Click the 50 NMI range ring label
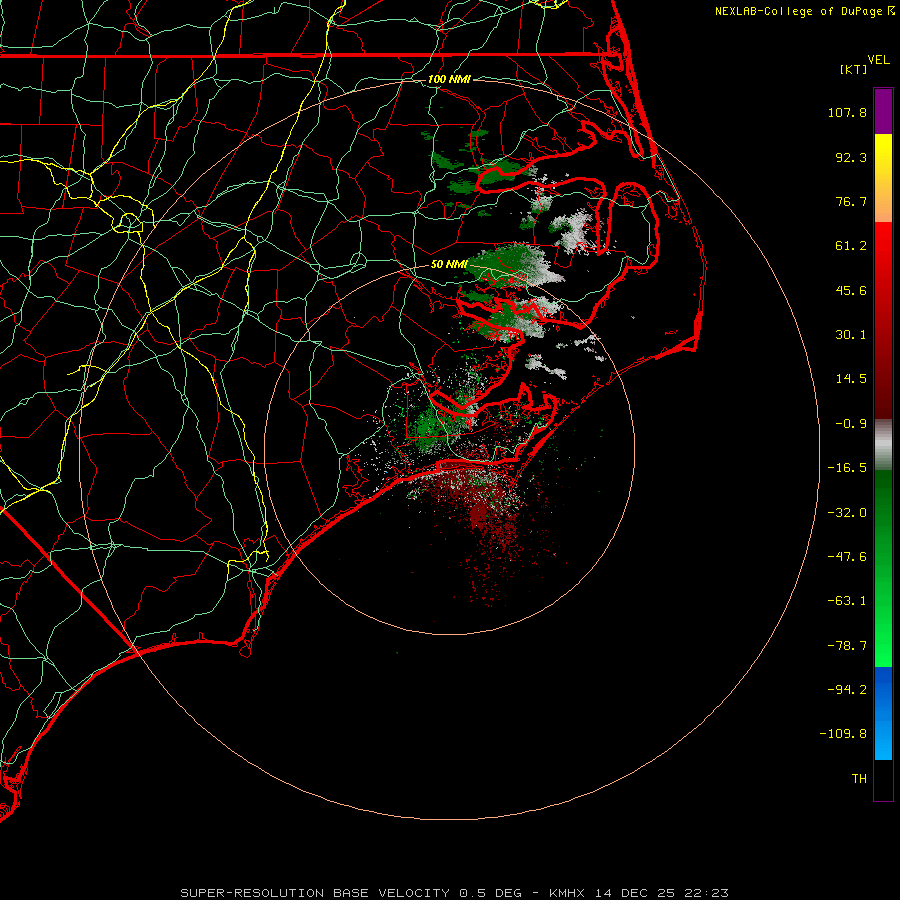 click(x=449, y=264)
